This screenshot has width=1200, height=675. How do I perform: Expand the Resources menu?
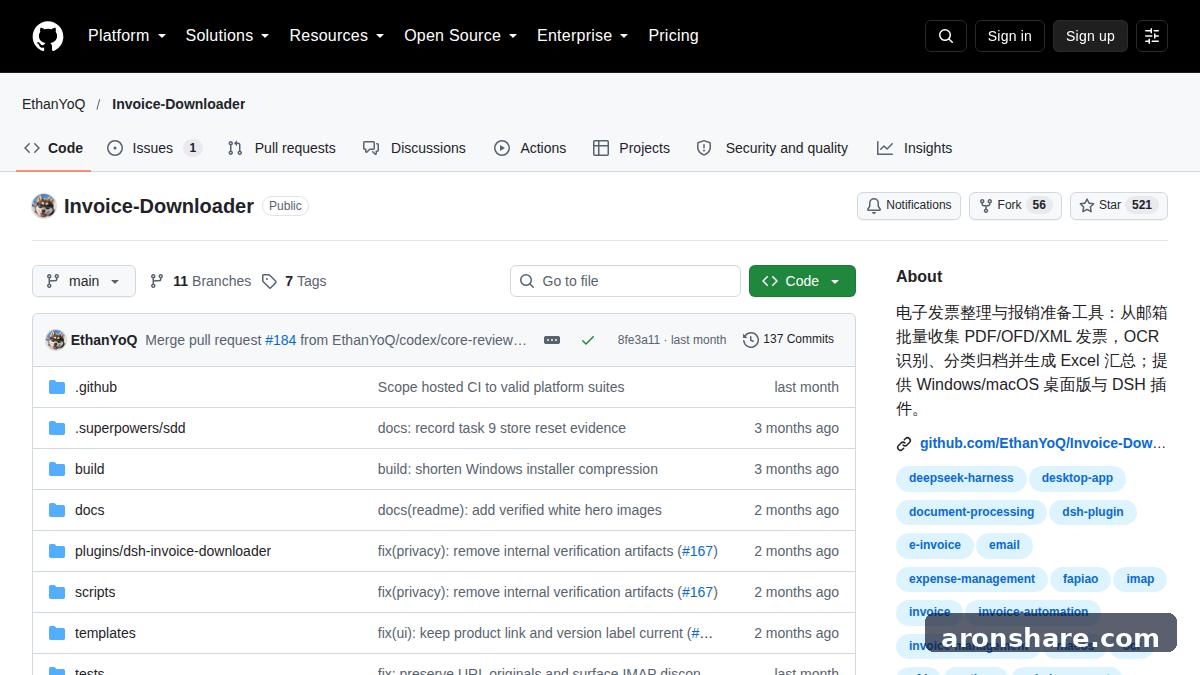click(x=337, y=36)
